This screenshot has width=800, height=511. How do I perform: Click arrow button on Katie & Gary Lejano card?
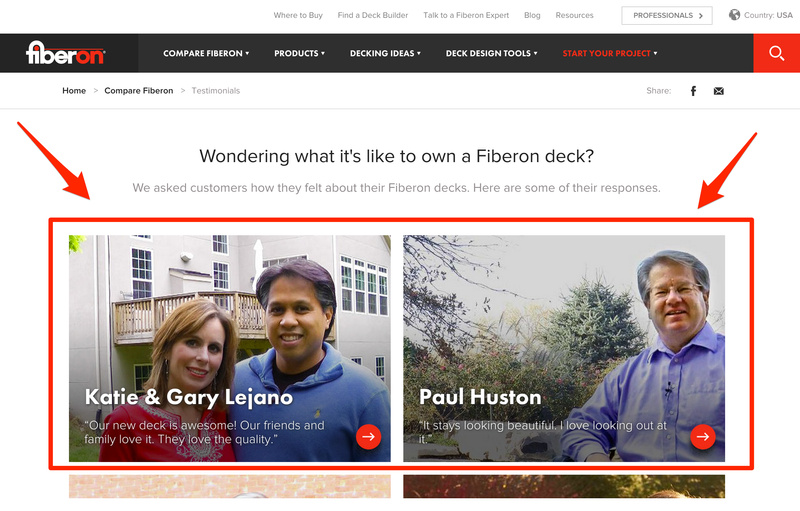coord(368,437)
